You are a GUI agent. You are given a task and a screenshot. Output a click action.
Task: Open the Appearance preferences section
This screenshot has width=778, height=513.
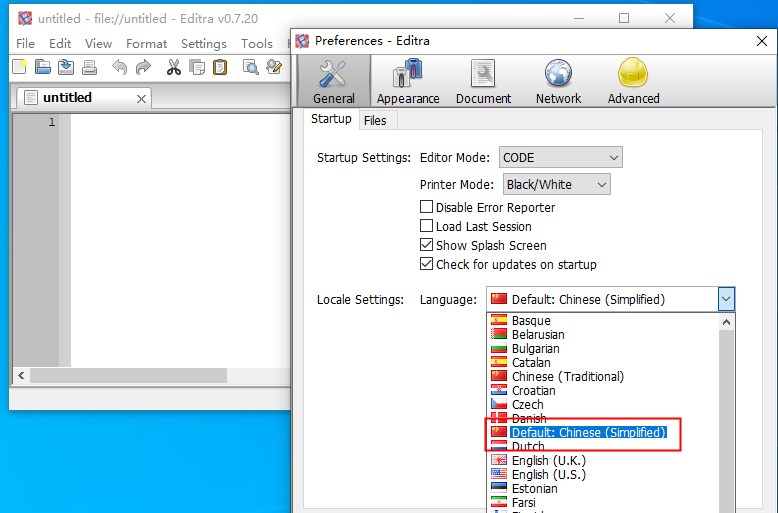[408, 81]
